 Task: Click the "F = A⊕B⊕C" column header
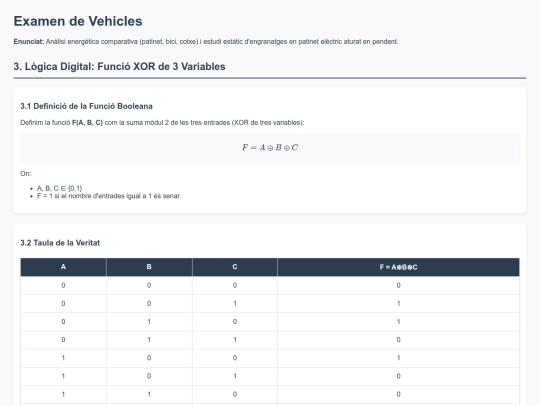398,267
